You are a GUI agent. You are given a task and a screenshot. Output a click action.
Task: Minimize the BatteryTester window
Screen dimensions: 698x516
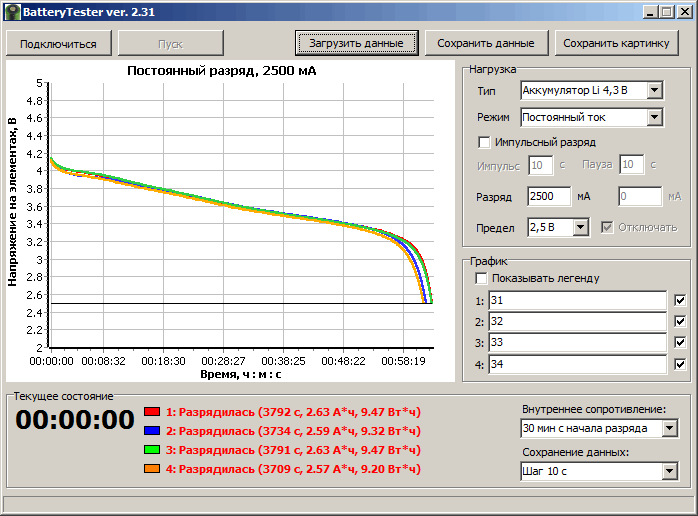coord(650,12)
